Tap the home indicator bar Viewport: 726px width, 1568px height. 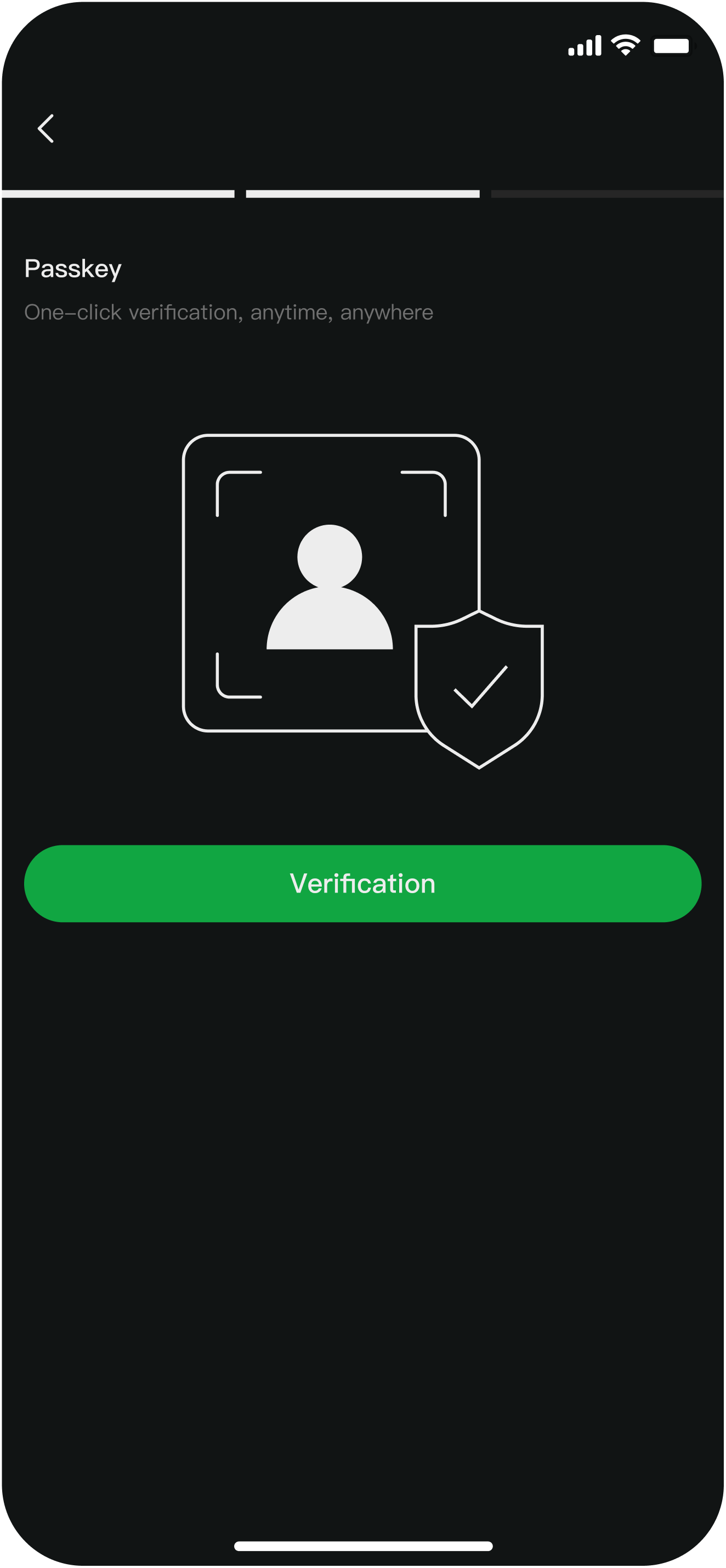click(x=364, y=1546)
